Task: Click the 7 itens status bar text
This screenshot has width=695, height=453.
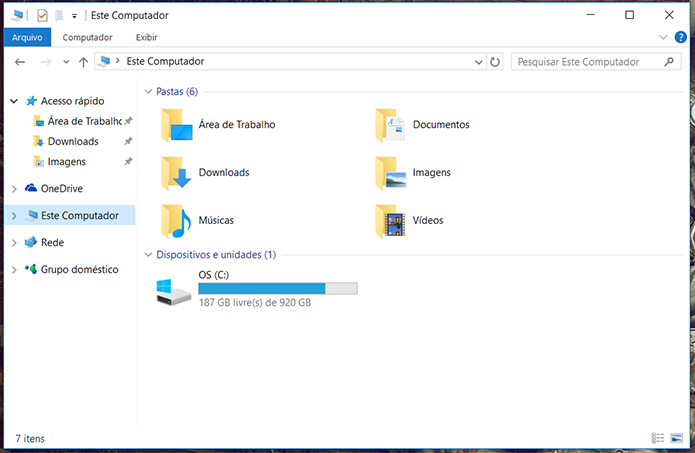Action: coord(30,438)
